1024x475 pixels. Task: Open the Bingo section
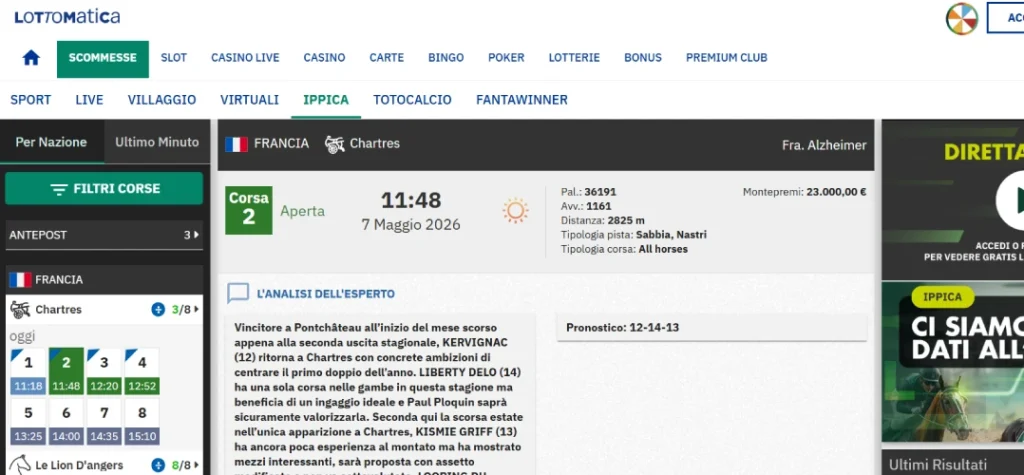click(x=446, y=57)
